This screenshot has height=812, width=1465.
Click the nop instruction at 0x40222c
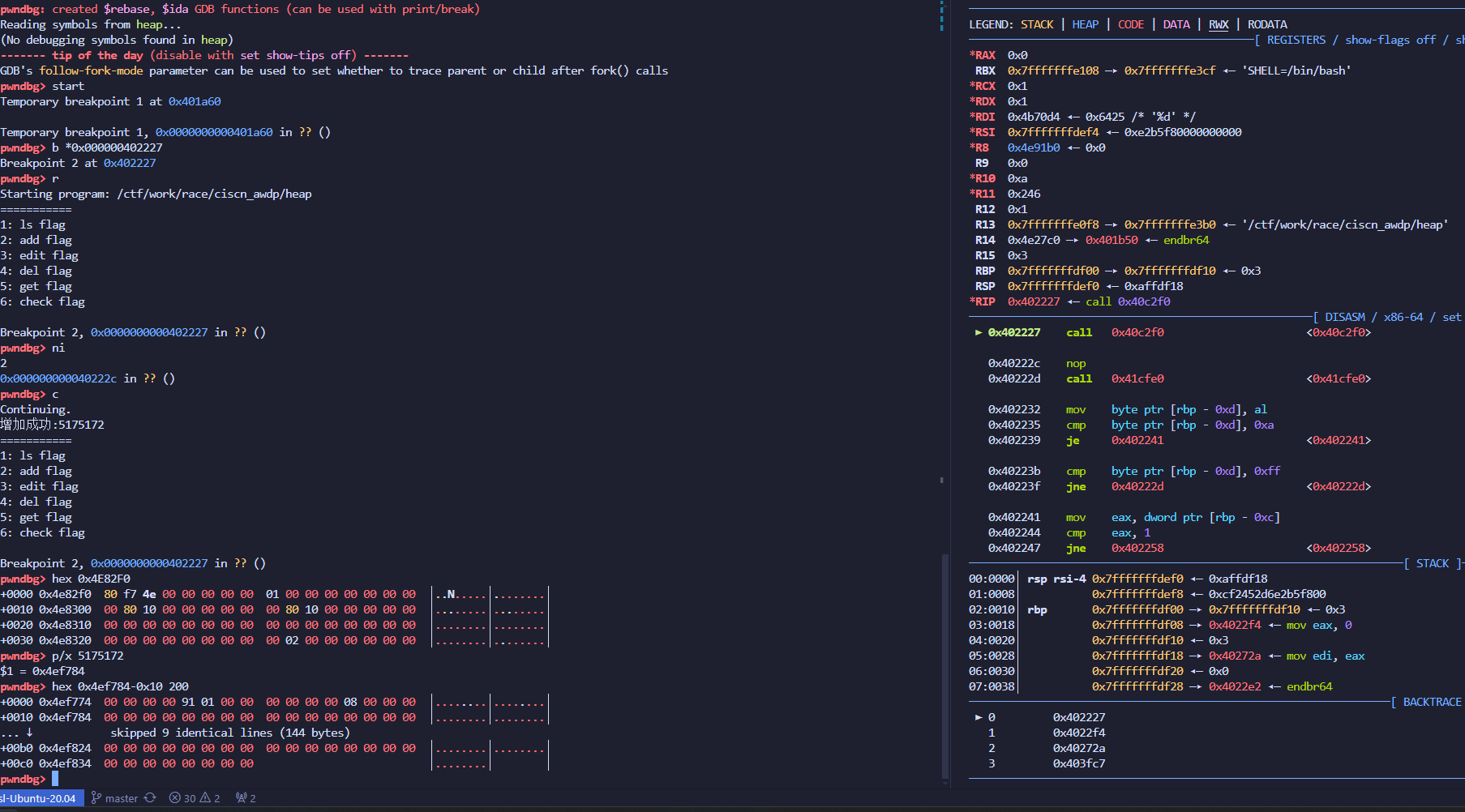pyautogui.click(x=1076, y=363)
